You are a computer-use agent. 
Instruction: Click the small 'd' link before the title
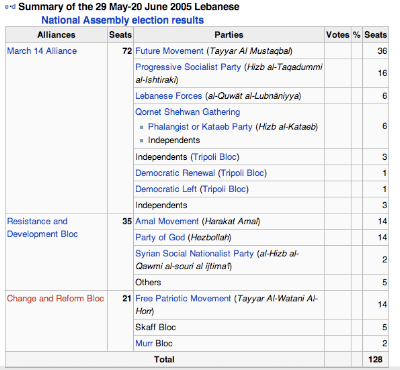point(13,7)
